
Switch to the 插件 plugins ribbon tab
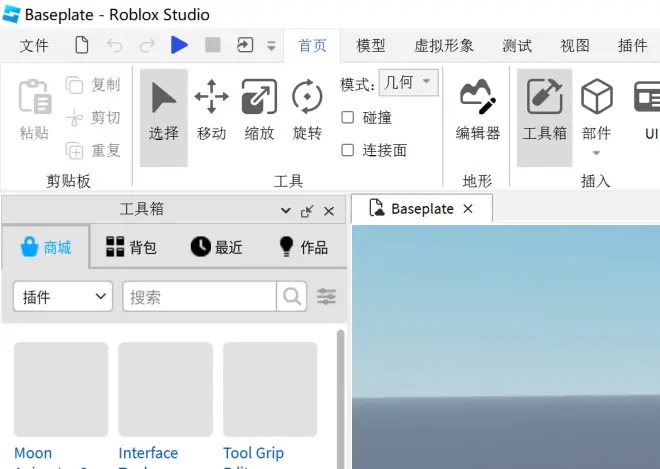click(x=632, y=45)
